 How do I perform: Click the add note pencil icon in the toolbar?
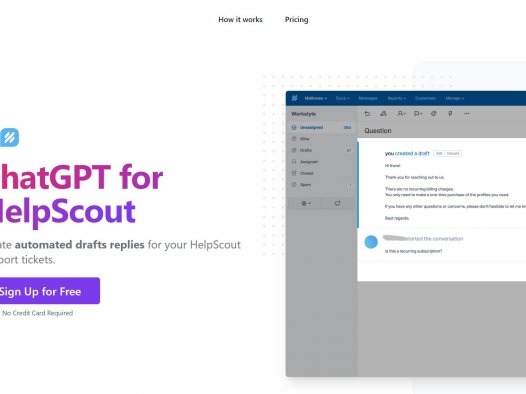tap(383, 114)
